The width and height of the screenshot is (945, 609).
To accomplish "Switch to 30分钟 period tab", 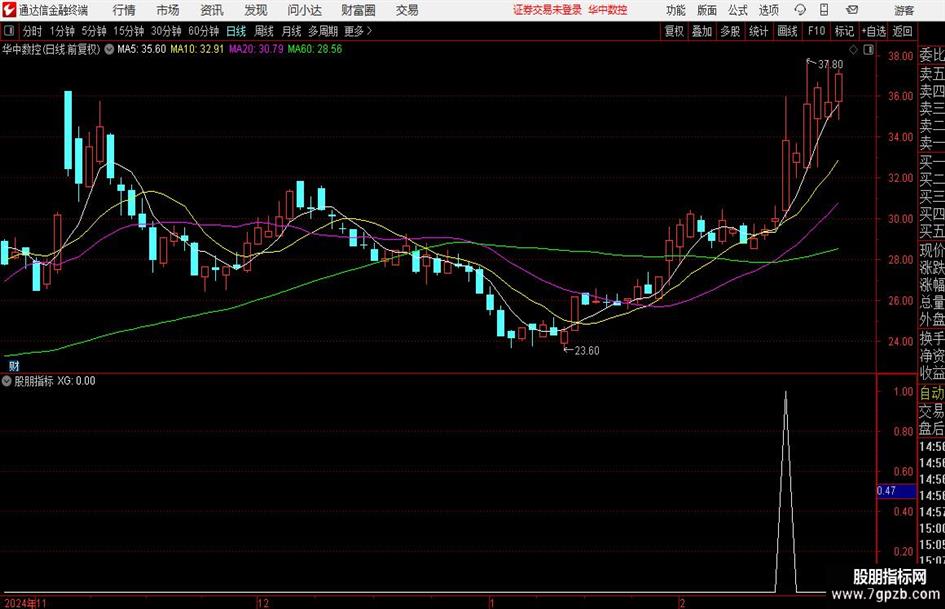I will tap(166, 31).
